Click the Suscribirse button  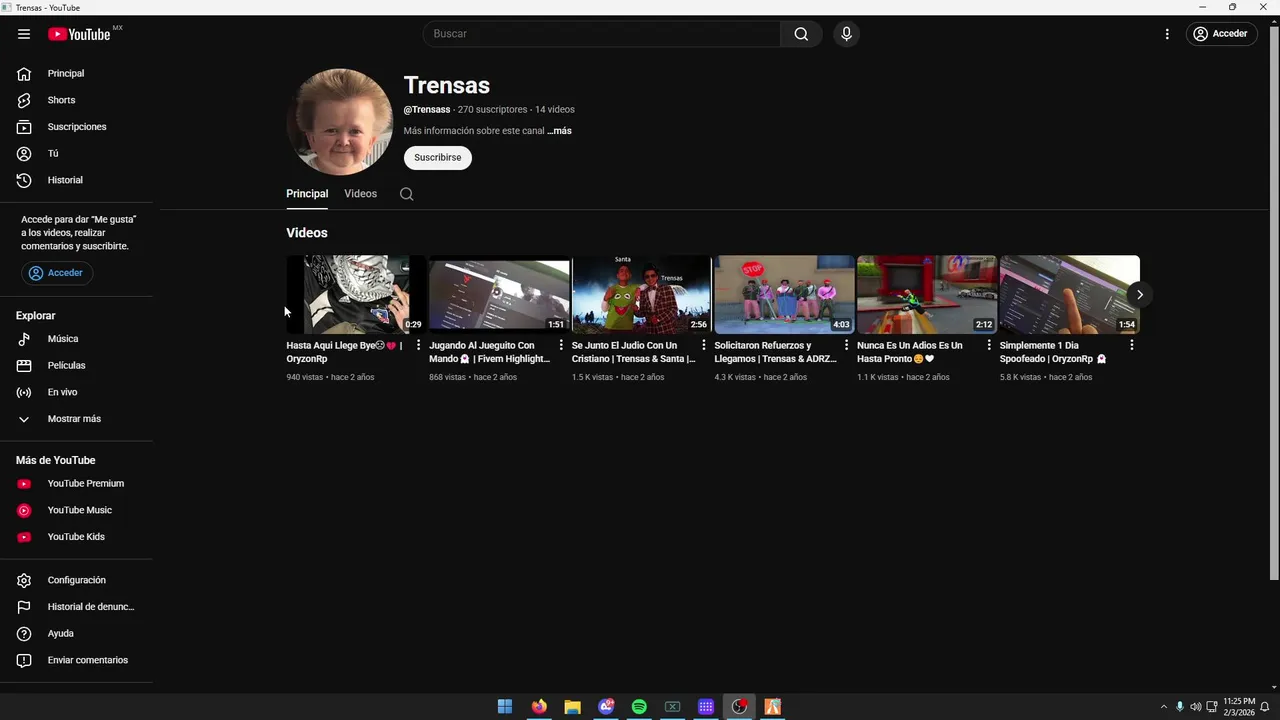click(438, 158)
